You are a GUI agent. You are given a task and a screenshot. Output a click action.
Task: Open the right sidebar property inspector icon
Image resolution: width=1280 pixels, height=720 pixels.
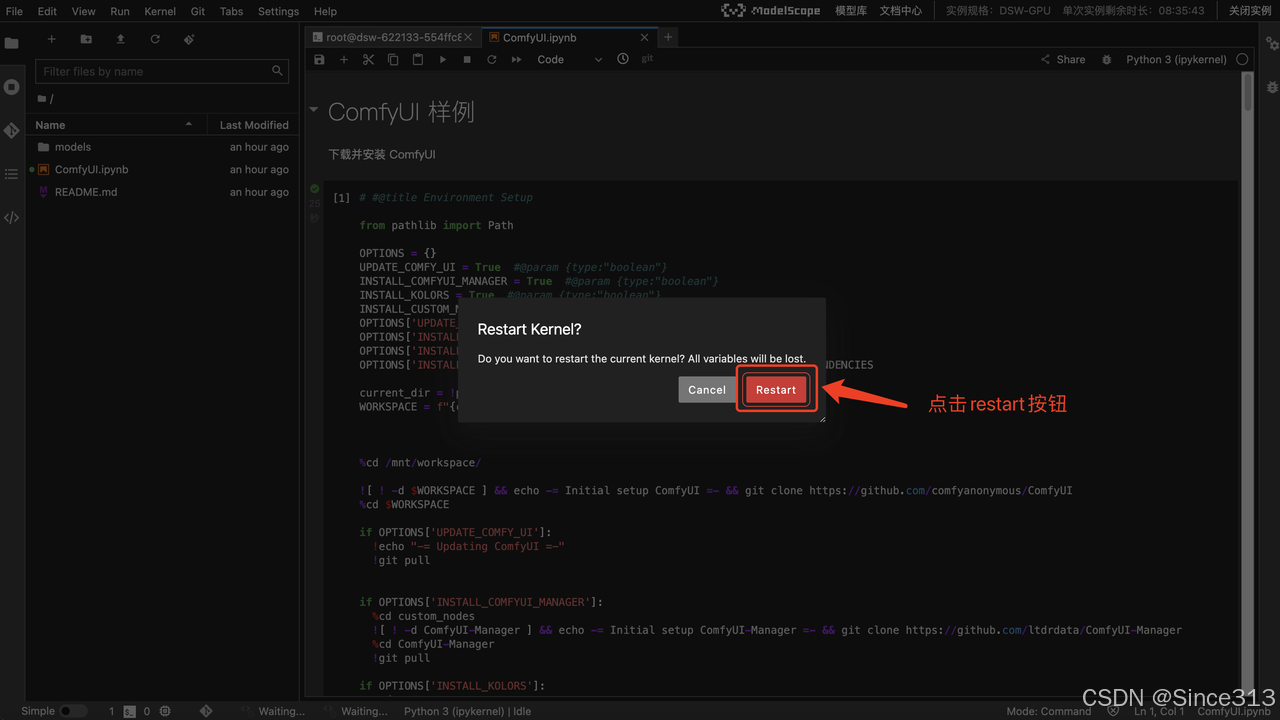click(1272, 44)
